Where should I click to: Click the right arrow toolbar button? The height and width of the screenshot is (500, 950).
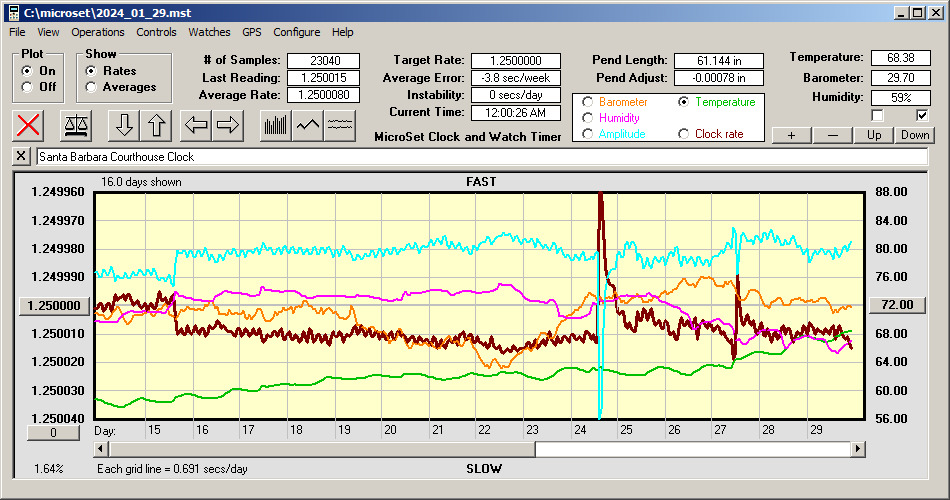click(x=228, y=125)
